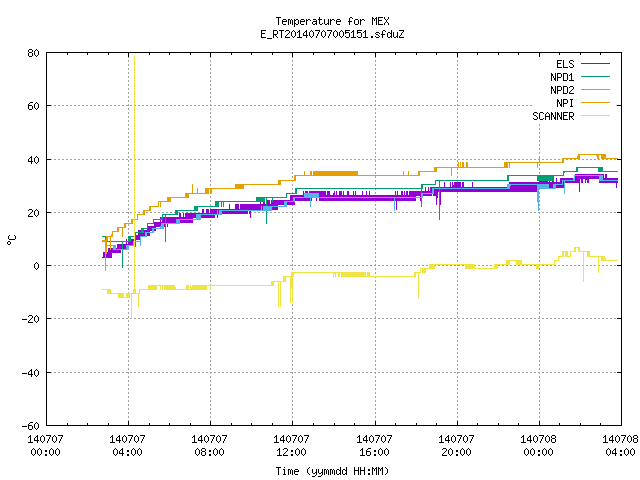Click the yellow SCANNER legend line sample
This screenshot has height=480, width=640.
click(596, 116)
